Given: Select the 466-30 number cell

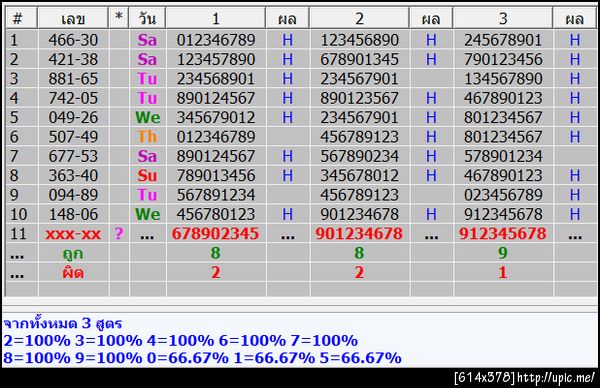Looking at the screenshot, I should pos(73,40).
